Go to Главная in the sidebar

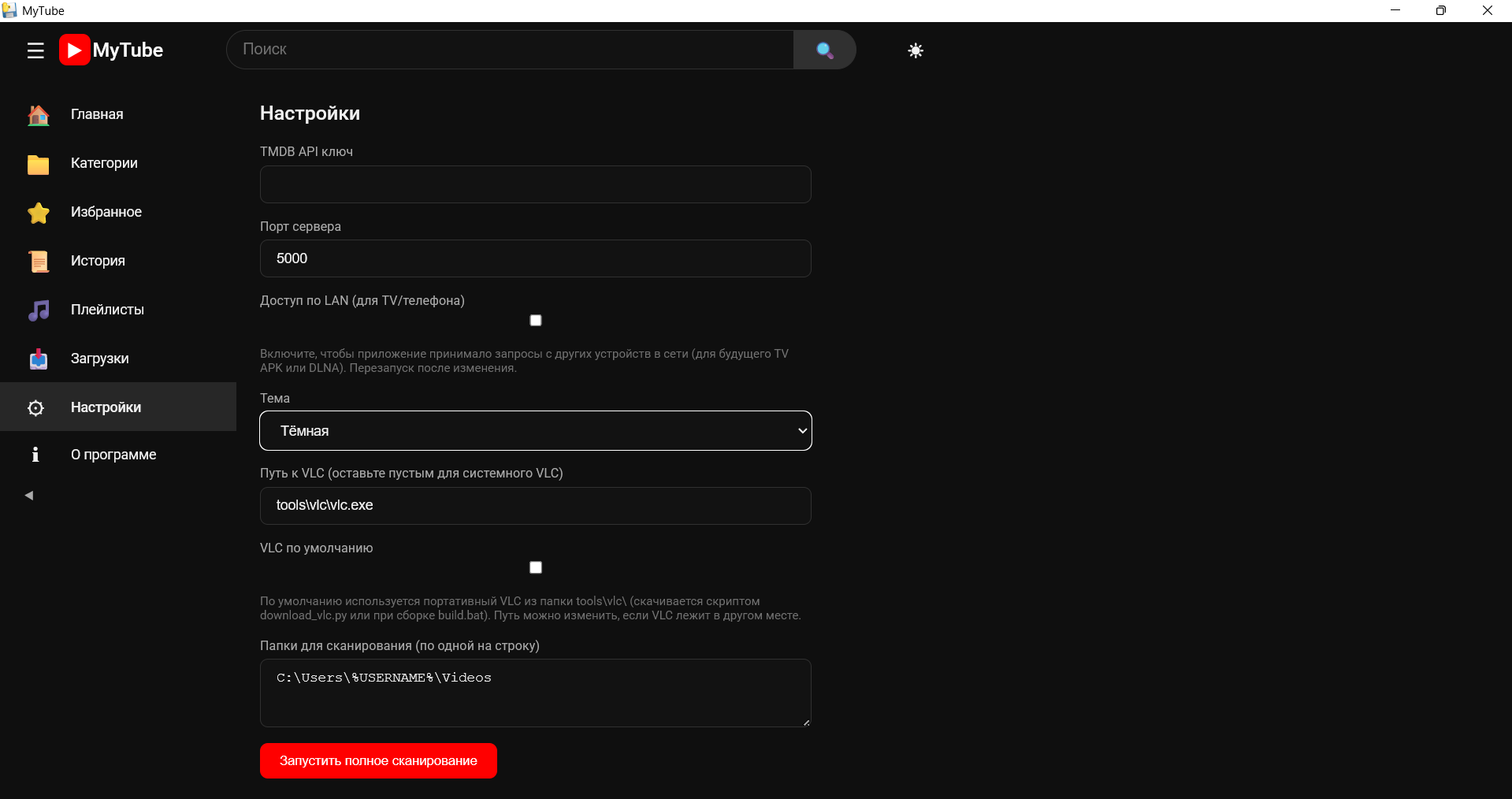click(118, 115)
